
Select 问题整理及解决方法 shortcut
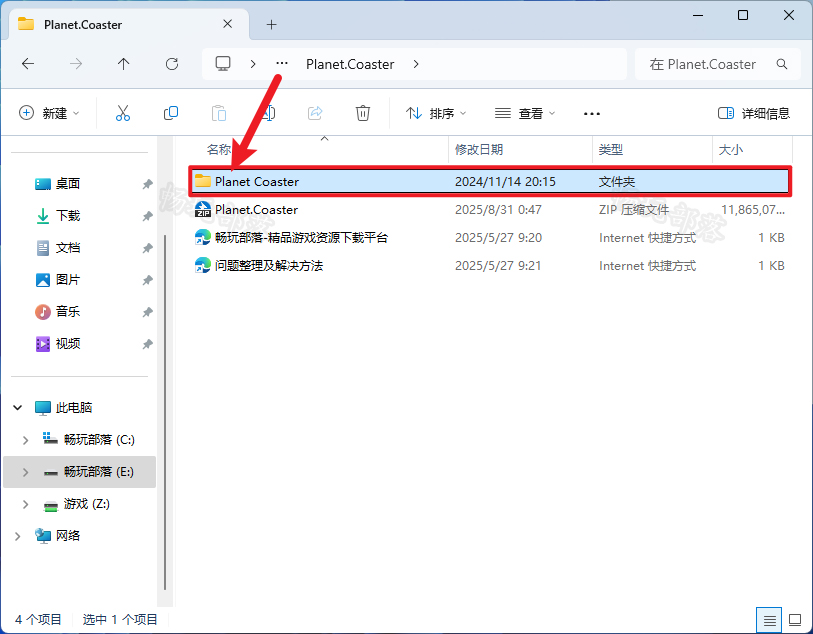[x=269, y=266]
